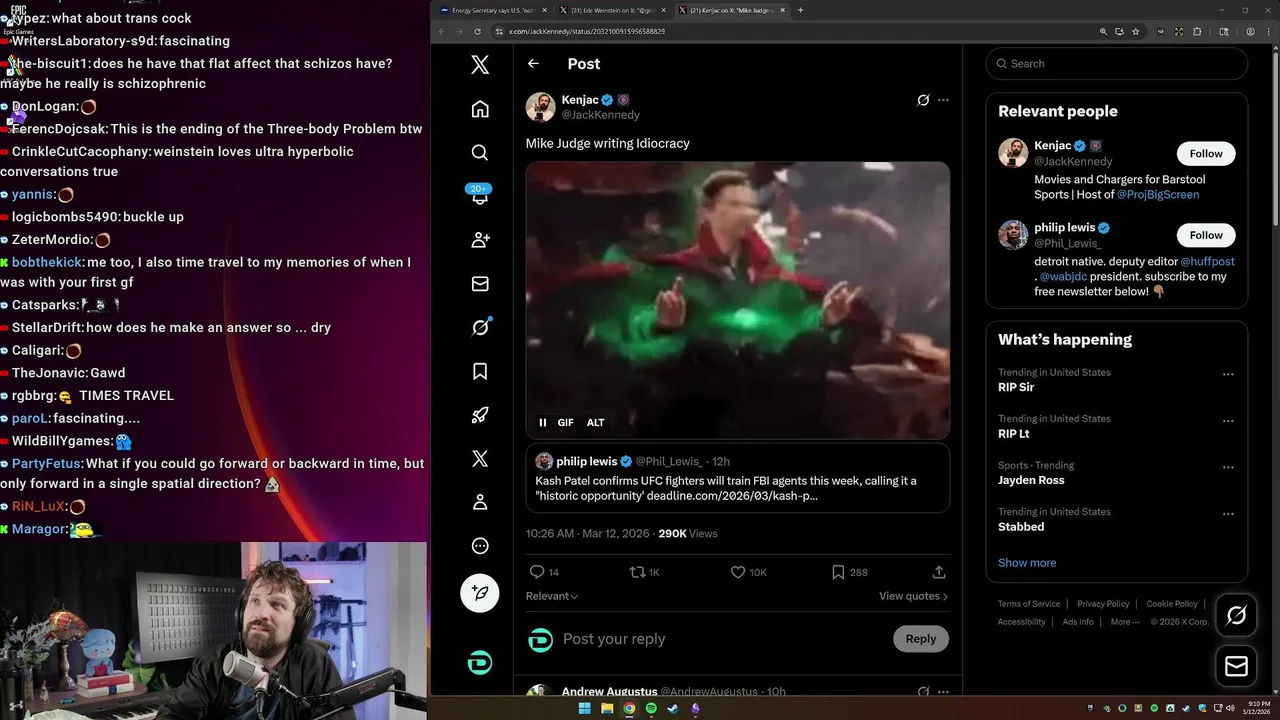Click Show more under What's happening
This screenshot has height=720, width=1280.
(x=1027, y=562)
